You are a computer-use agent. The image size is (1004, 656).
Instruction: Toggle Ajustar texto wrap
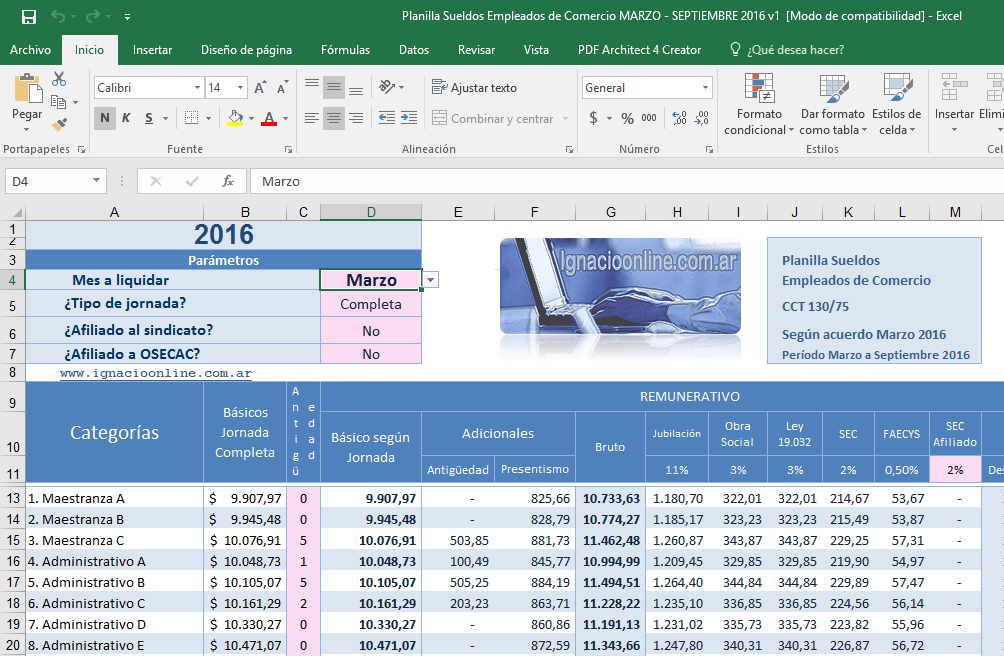coord(474,88)
